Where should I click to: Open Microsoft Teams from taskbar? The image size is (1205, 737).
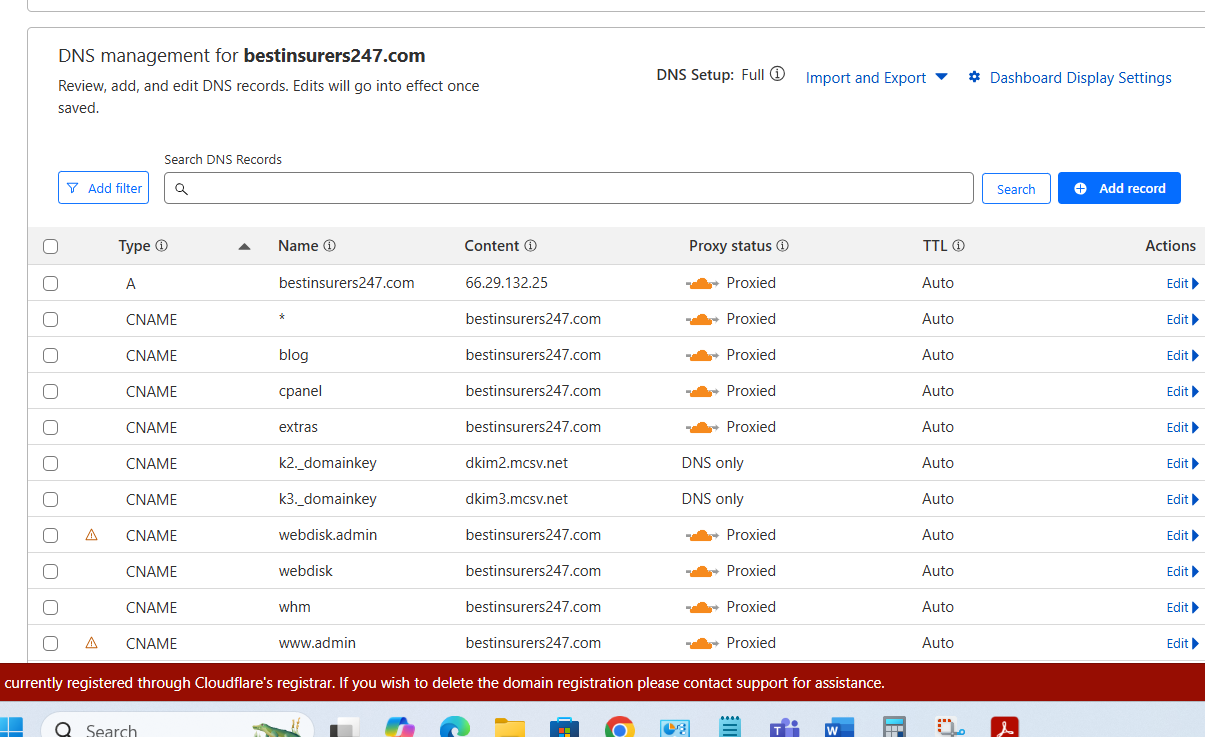[784, 728]
